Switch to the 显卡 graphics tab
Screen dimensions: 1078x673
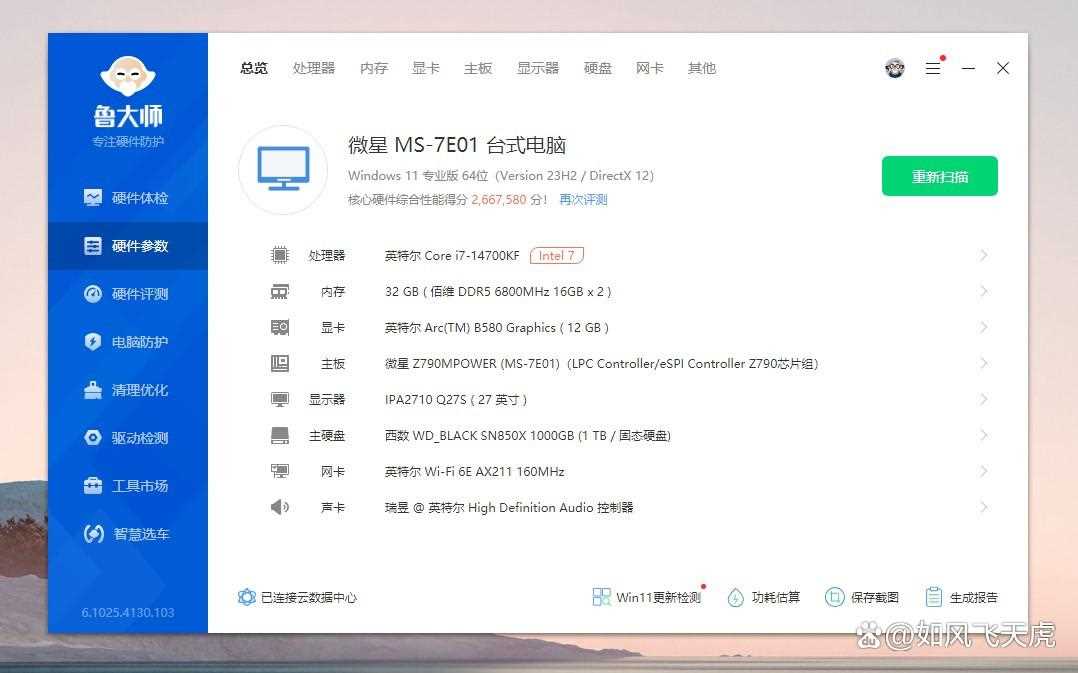[x=425, y=68]
